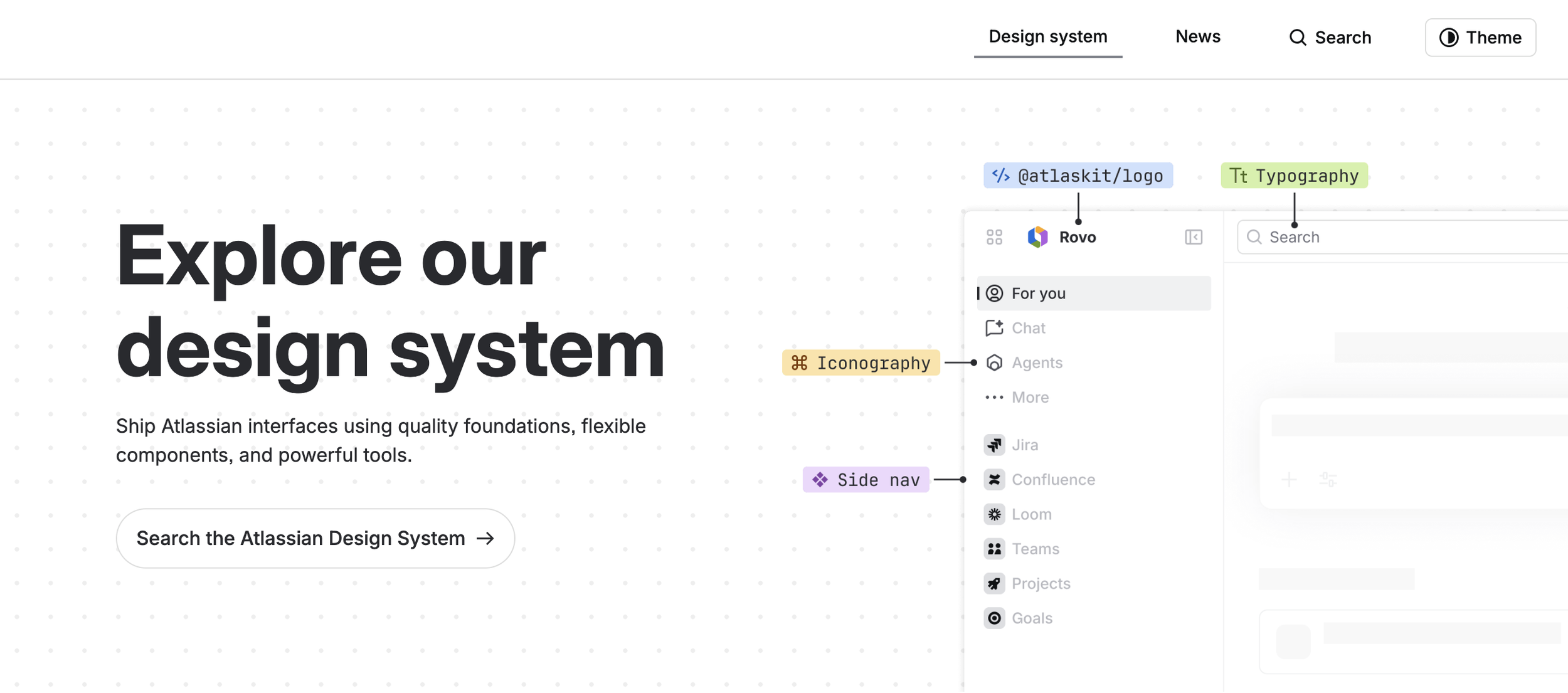Click the Tt icon on Typography label
Viewport: 1568px width, 693px height.
[1238, 176]
